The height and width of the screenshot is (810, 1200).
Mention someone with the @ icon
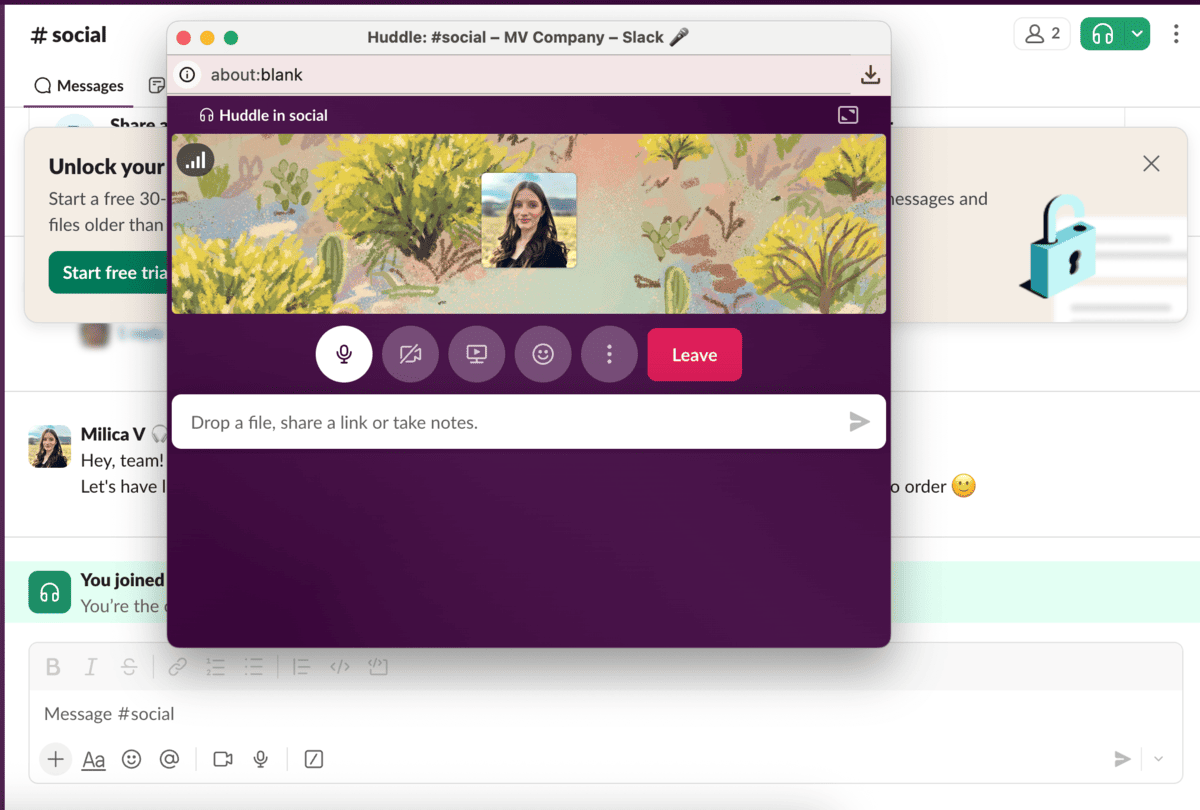click(170, 760)
